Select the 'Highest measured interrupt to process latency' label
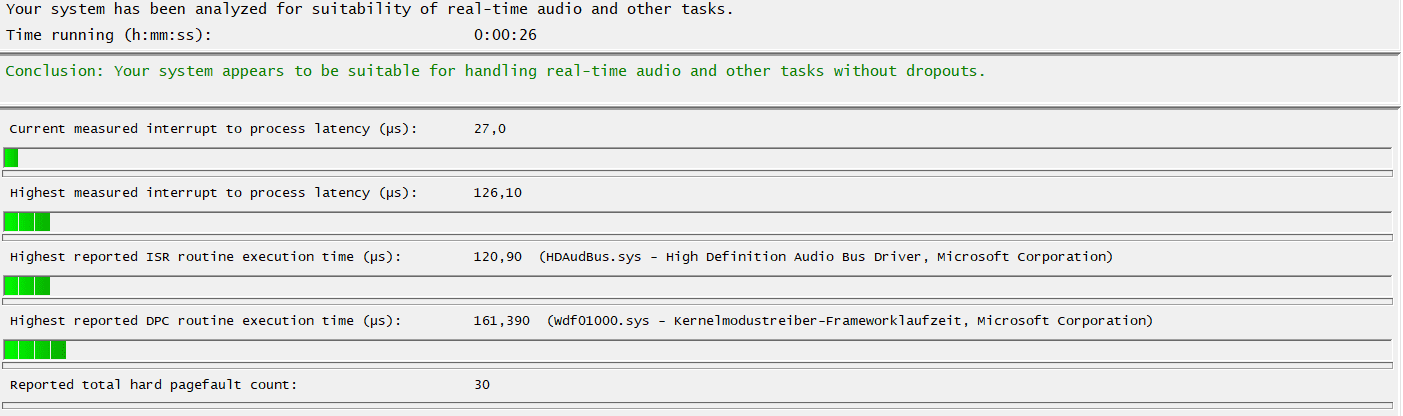Screen dimensions: 1403x416 (x=213, y=193)
